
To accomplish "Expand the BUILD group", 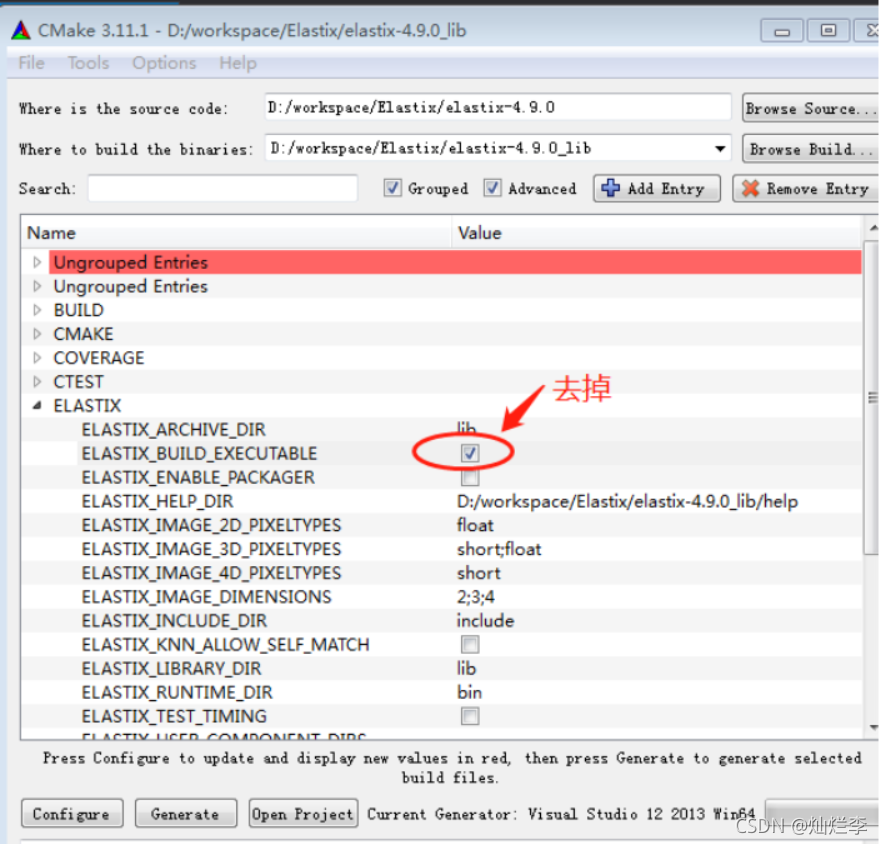I will tap(37, 309).
